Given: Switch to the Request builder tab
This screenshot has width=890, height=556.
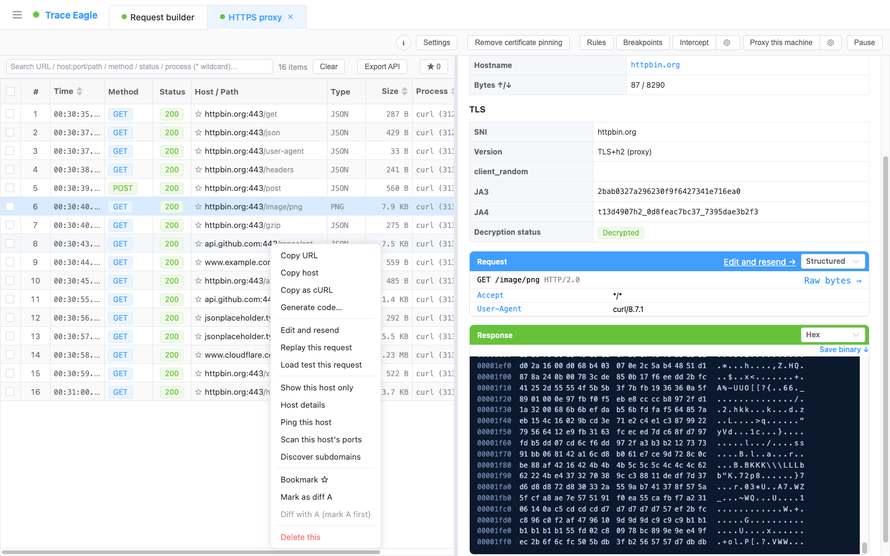Looking at the screenshot, I should point(158,18).
